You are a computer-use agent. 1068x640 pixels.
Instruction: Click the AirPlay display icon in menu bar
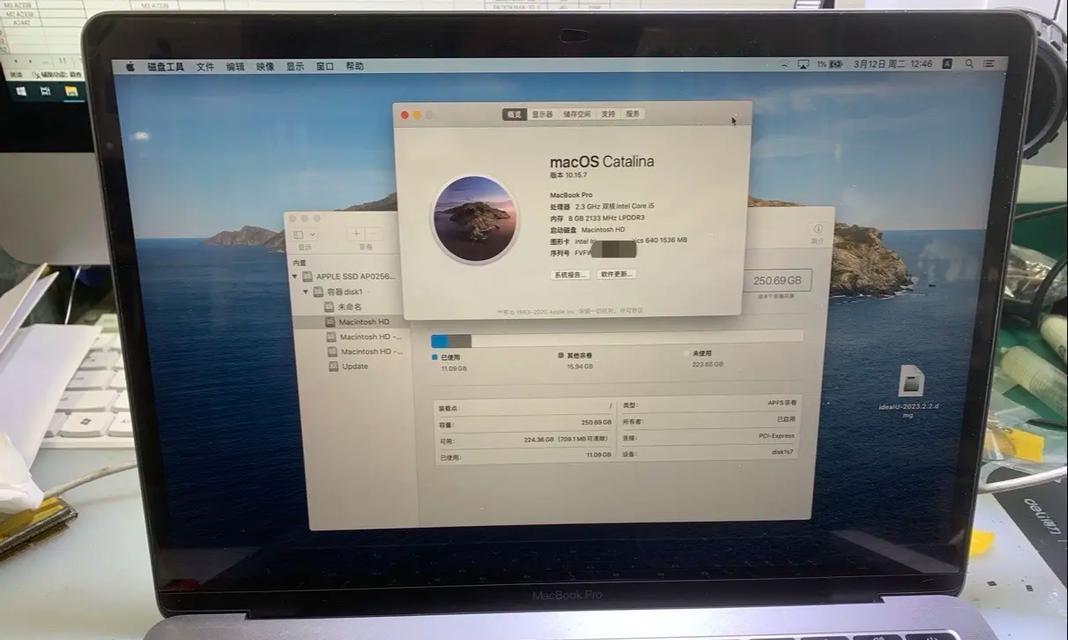803,64
